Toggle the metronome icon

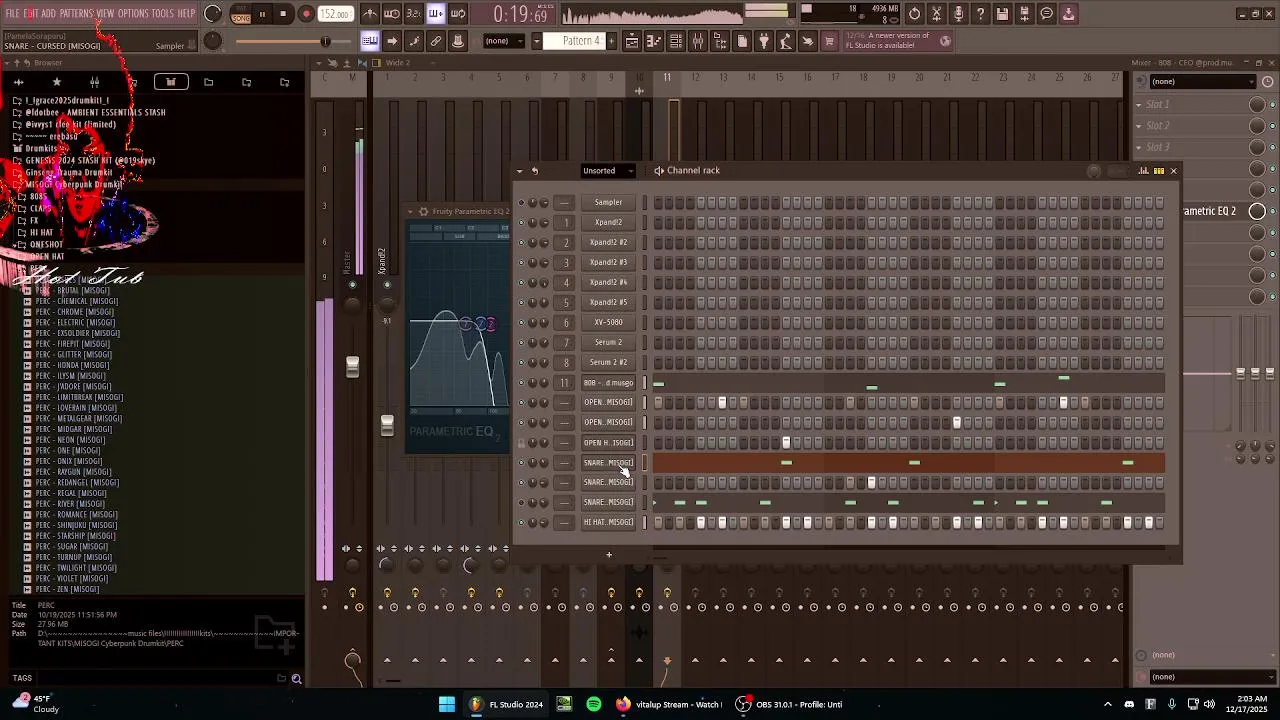[x=370, y=14]
